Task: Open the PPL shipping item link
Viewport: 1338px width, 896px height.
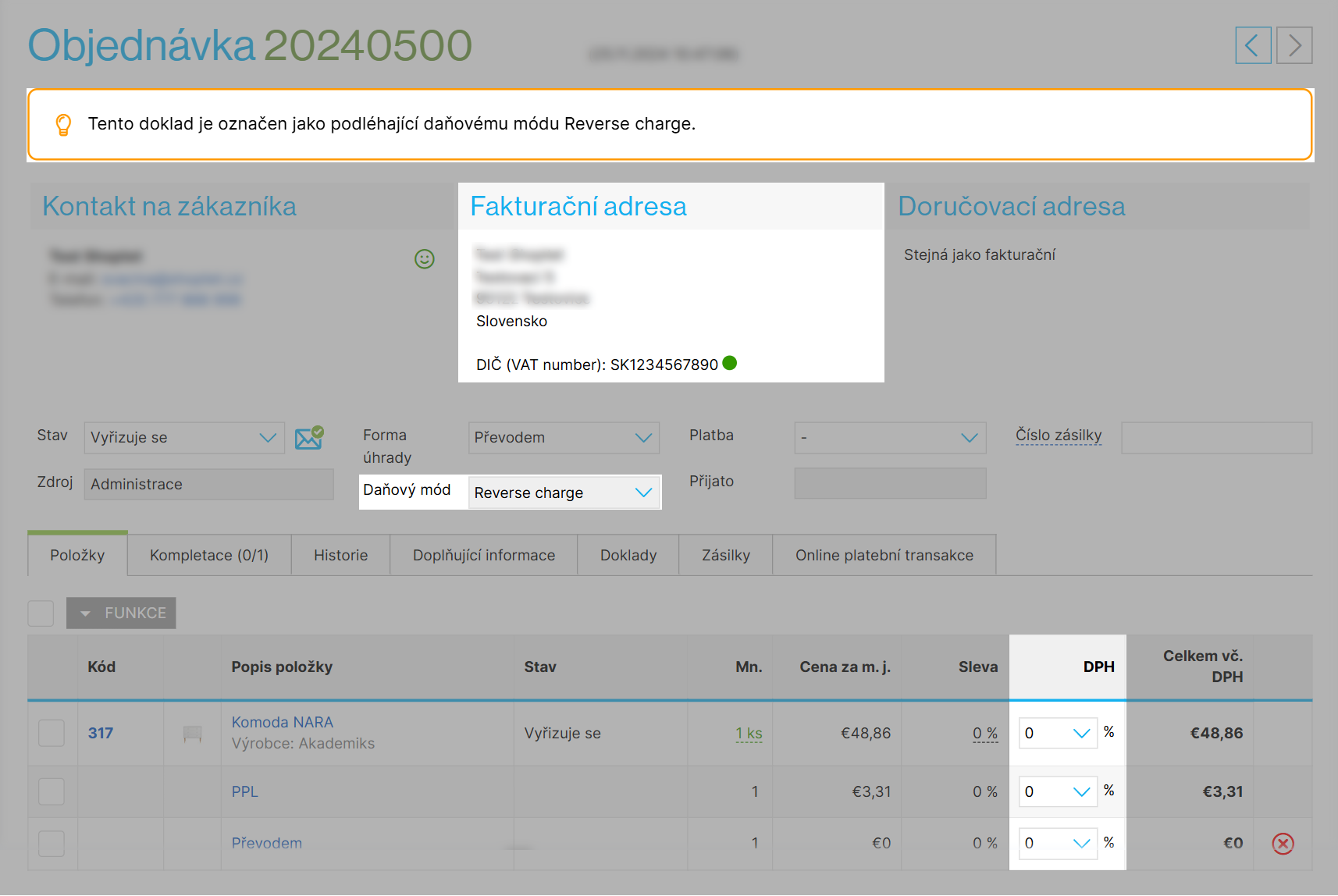Action: 245,791
